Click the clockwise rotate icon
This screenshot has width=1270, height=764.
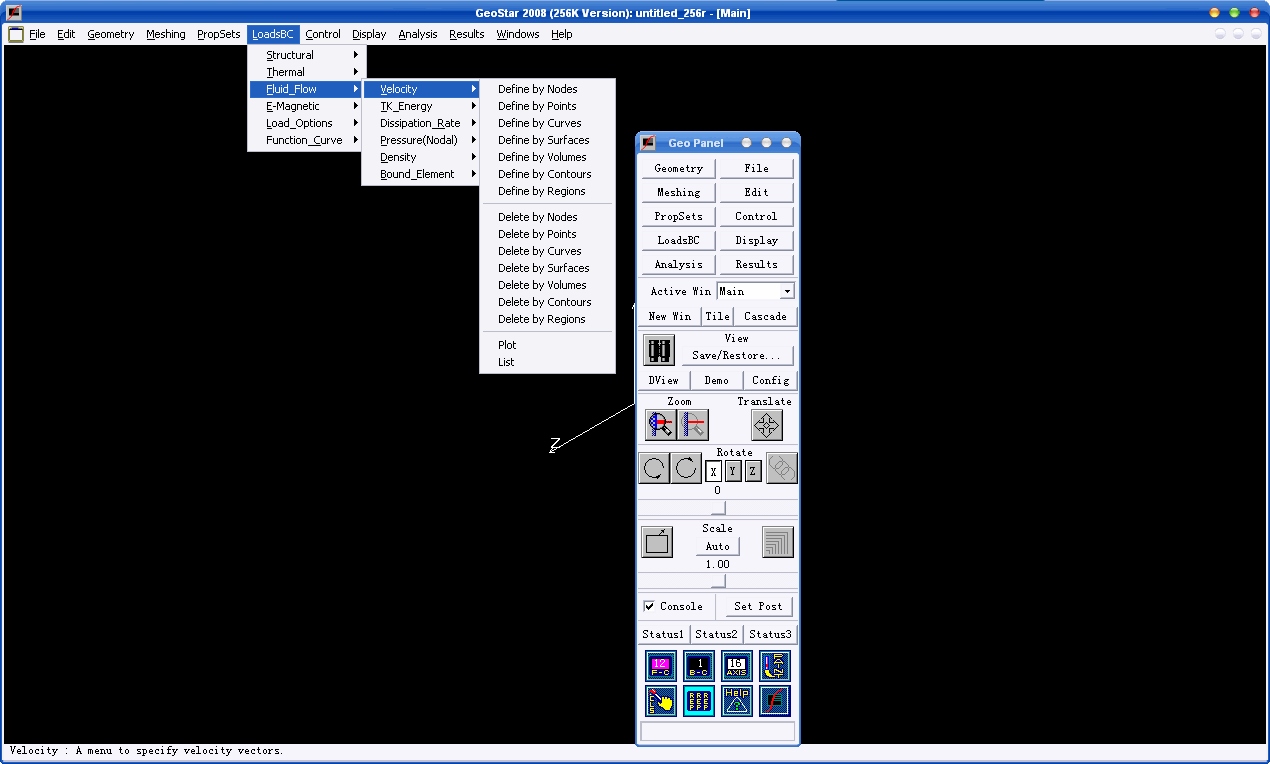(x=686, y=468)
